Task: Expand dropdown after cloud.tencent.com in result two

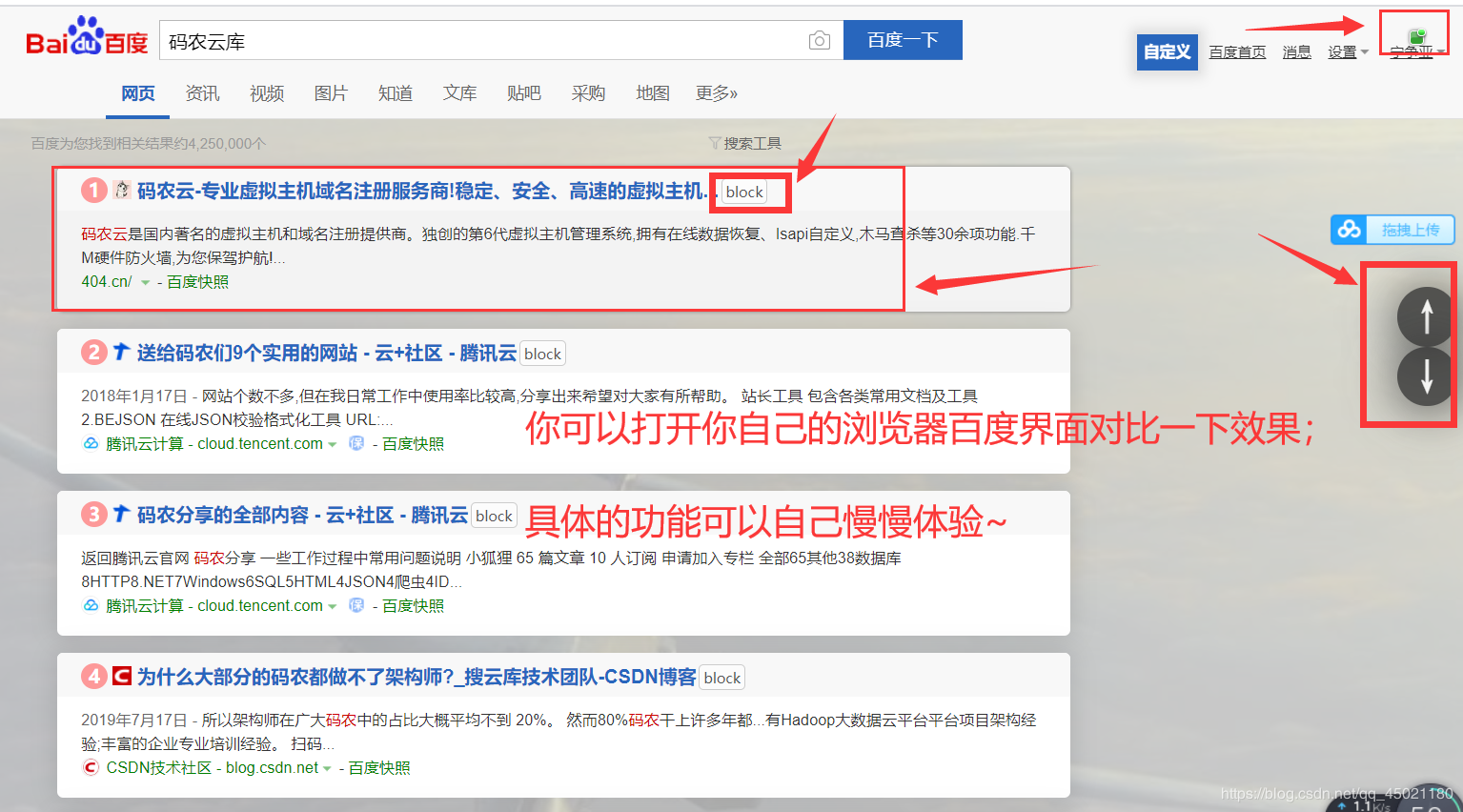Action: [332, 445]
